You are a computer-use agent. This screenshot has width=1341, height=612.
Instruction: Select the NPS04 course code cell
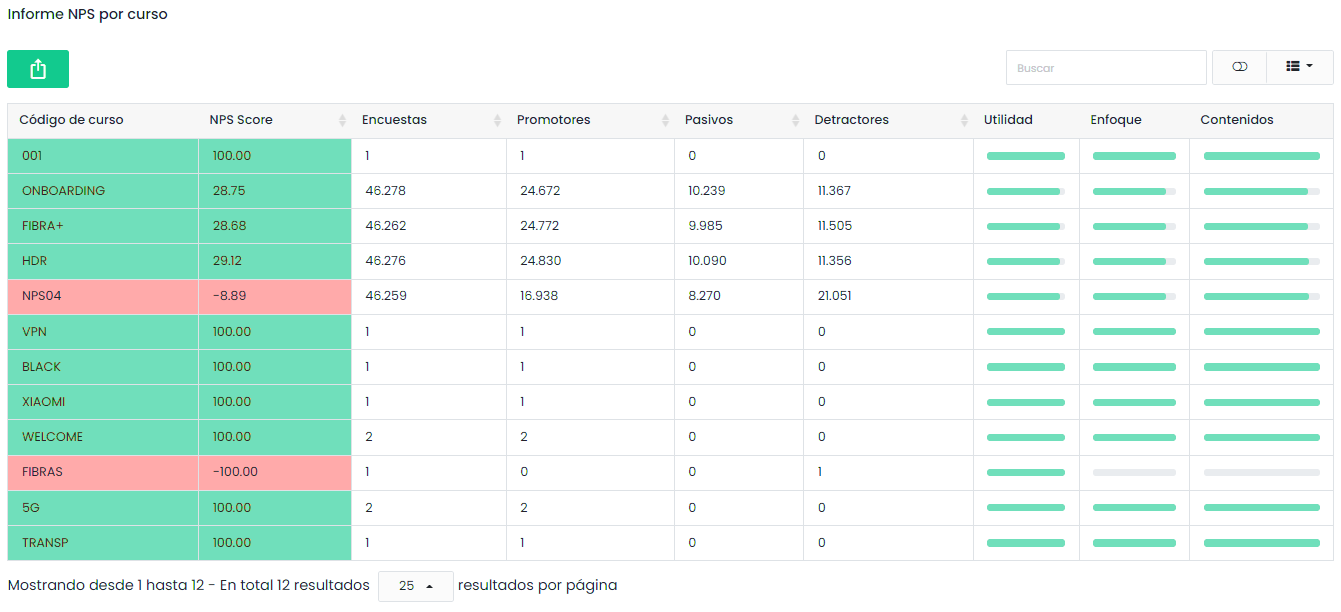(42, 296)
